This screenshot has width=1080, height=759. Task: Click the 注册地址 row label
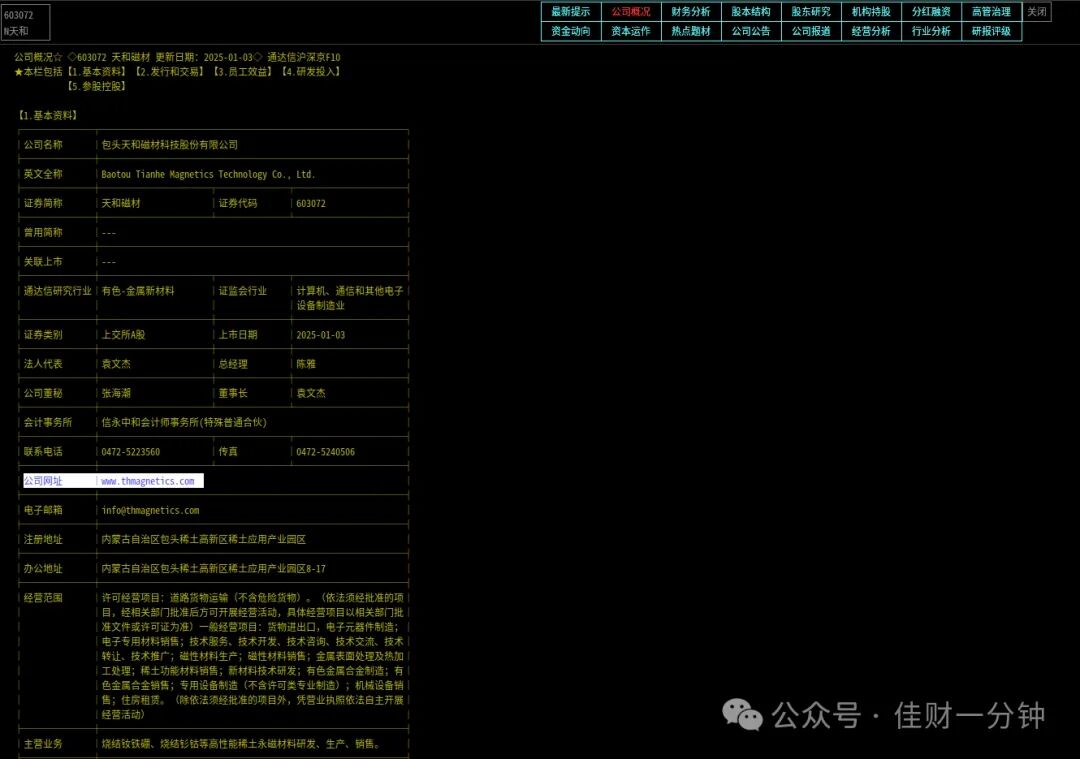(43, 539)
